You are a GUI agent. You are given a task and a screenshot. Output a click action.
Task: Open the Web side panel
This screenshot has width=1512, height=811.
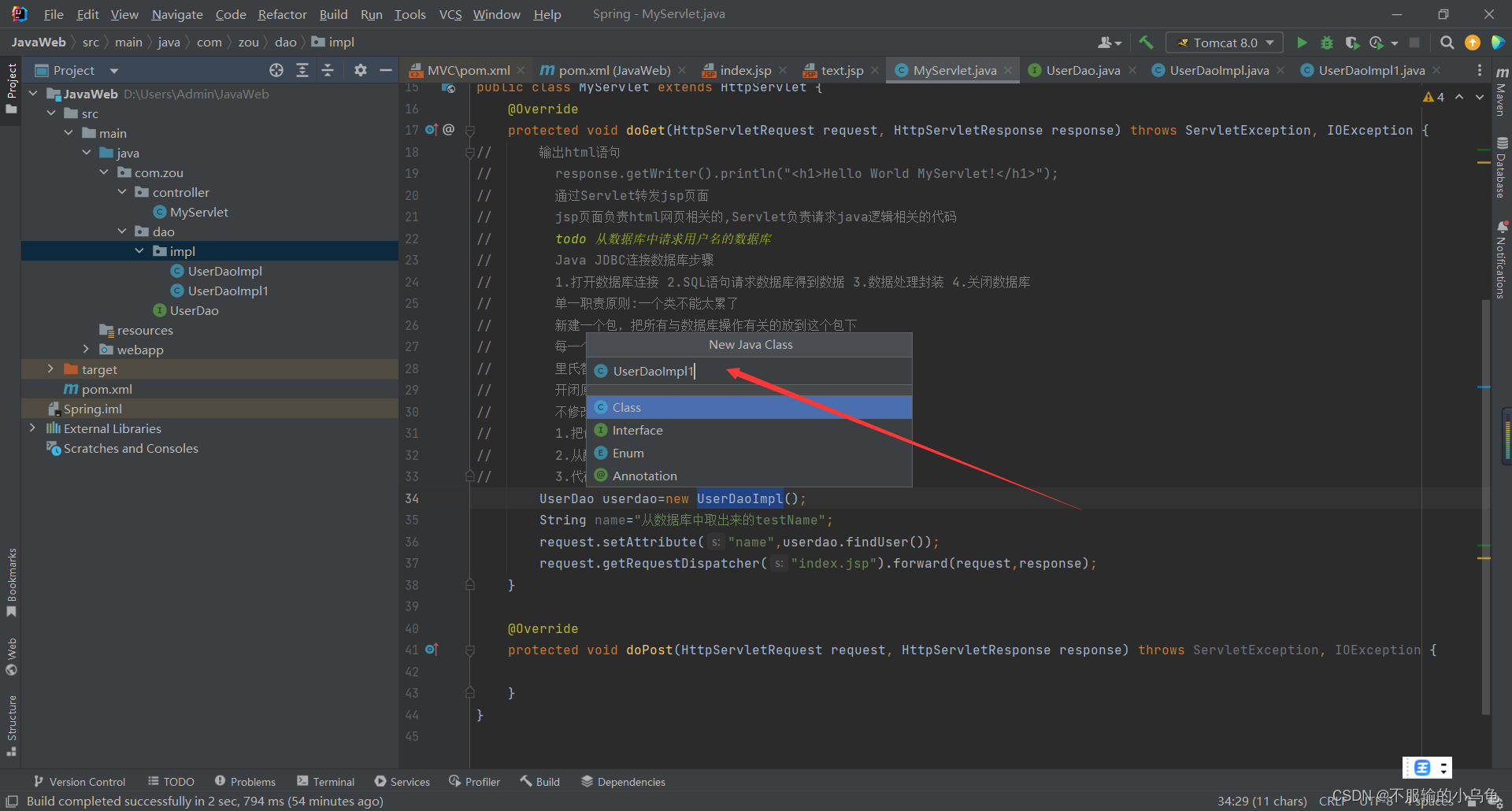tap(11, 657)
